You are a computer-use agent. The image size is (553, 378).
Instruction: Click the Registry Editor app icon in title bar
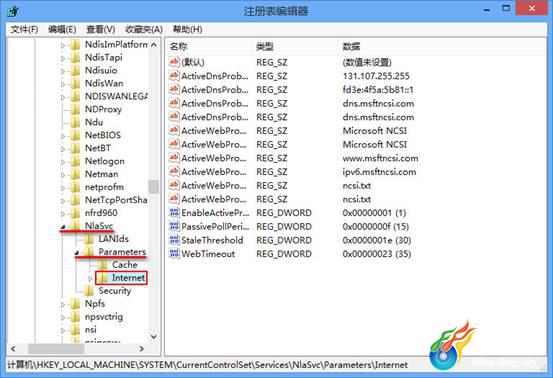13,11
